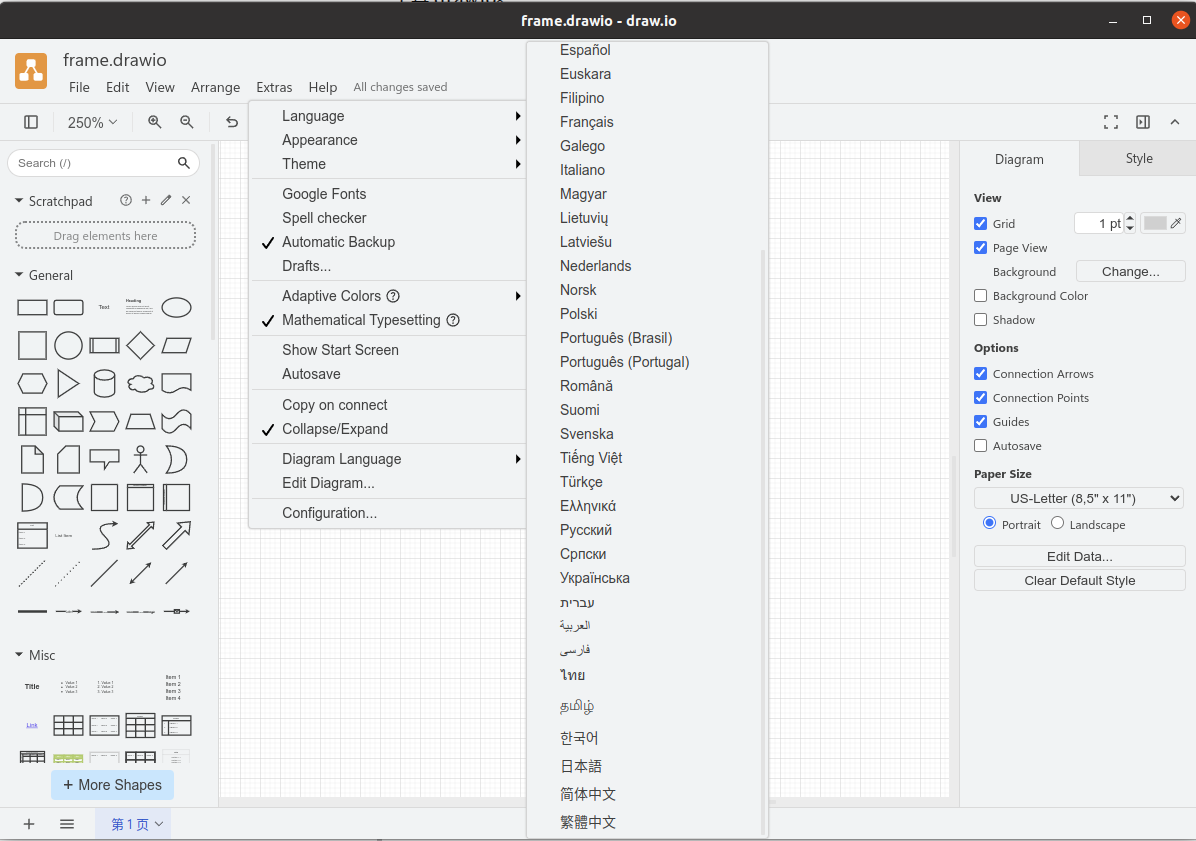The height and width of the screenshot is (841, 1196).
Task: Add to Scratchpad with plus icon
Action: (x=146, y=201)
